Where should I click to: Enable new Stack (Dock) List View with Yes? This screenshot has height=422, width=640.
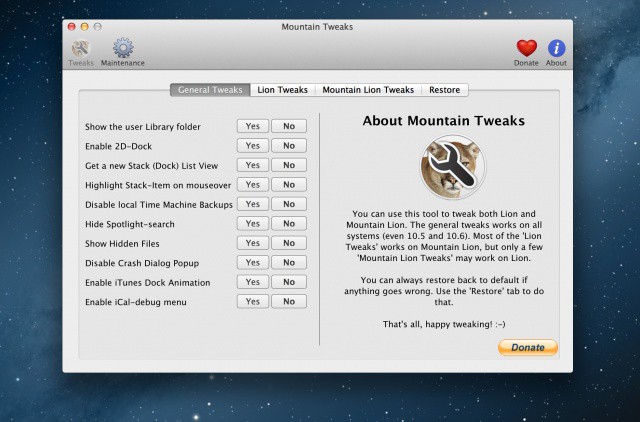tap(253, 165)
